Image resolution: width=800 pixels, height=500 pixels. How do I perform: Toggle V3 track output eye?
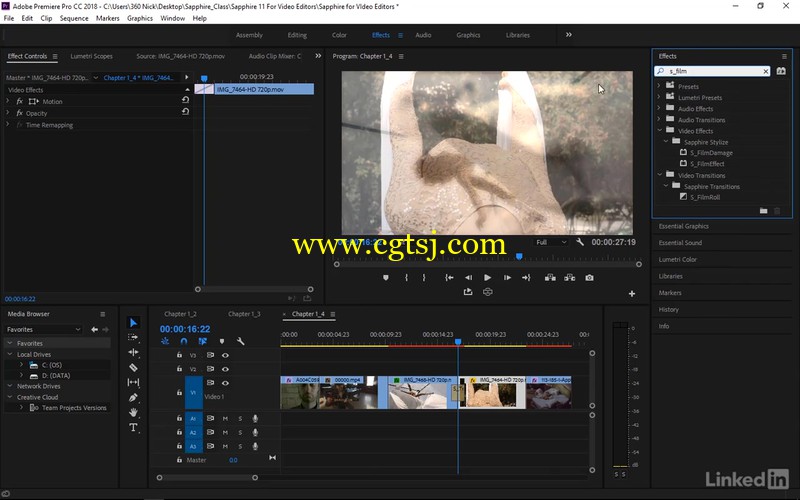[225, 355]
